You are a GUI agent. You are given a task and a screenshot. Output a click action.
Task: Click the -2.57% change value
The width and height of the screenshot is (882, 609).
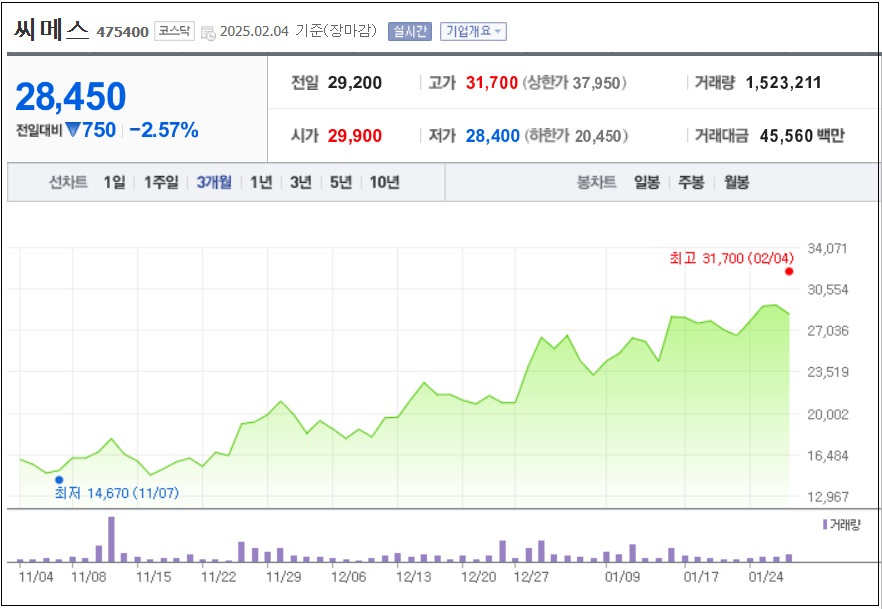(164, 130)
